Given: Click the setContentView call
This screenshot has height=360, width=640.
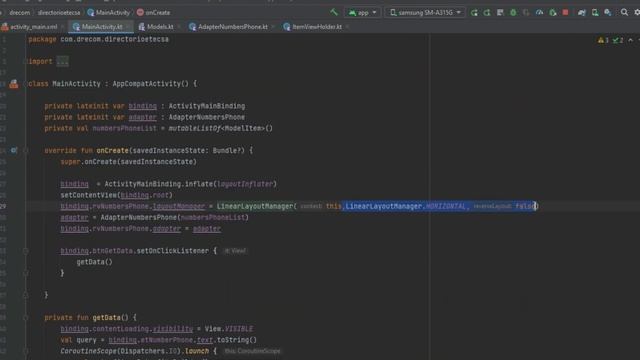Looking at the screenshot, I should [x=116, y=195].
